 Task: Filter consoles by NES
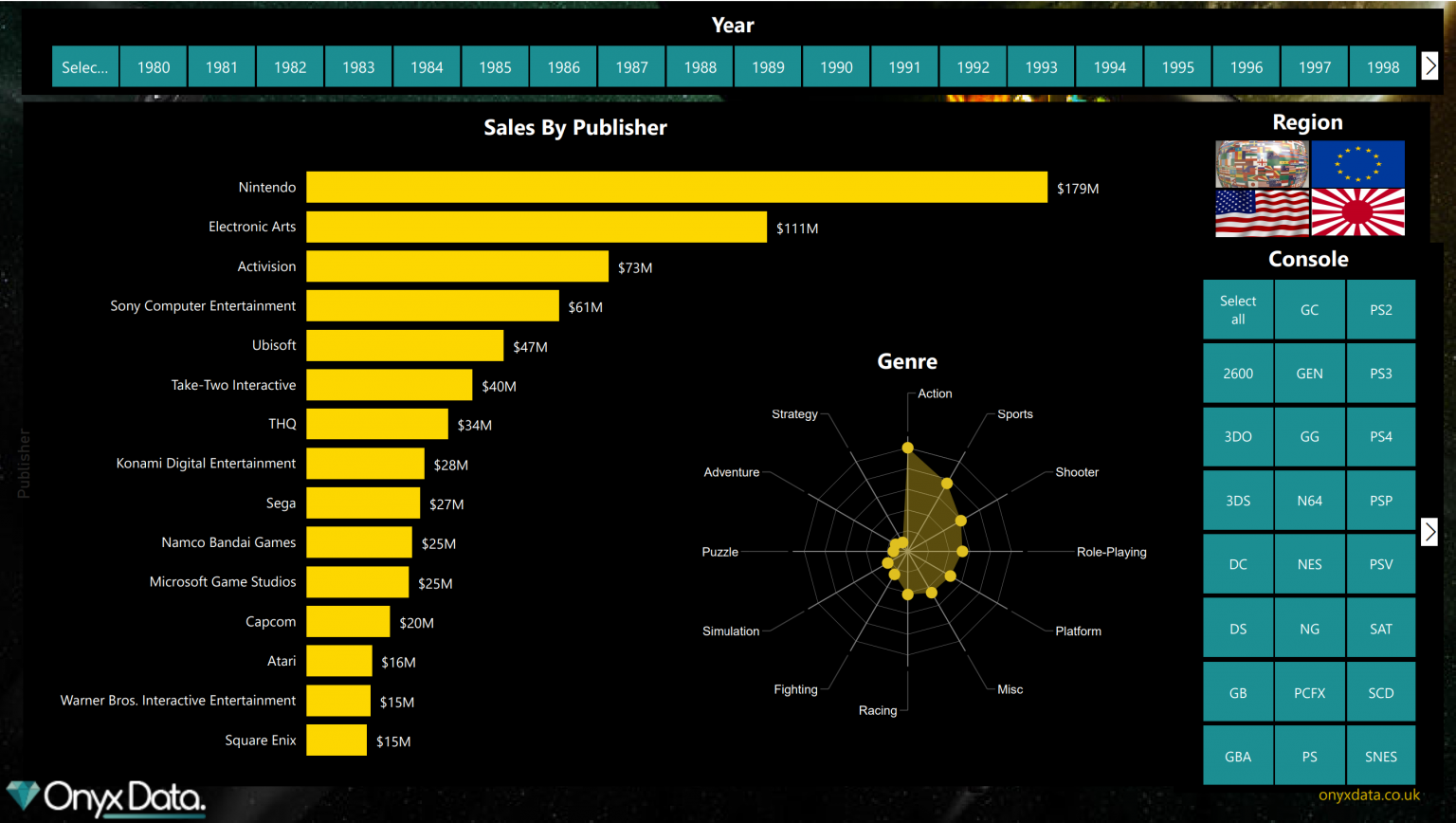(x=1309, y=564)
